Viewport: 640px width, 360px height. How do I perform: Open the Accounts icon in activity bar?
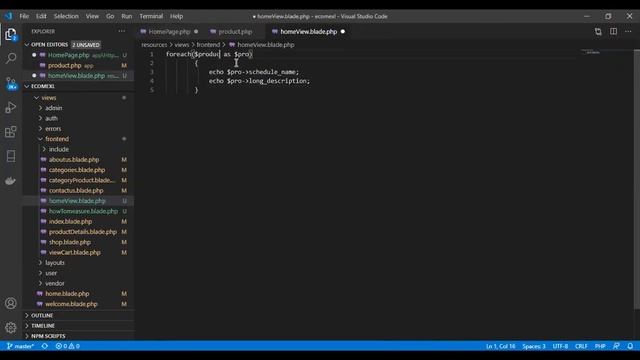click(11, 303)
